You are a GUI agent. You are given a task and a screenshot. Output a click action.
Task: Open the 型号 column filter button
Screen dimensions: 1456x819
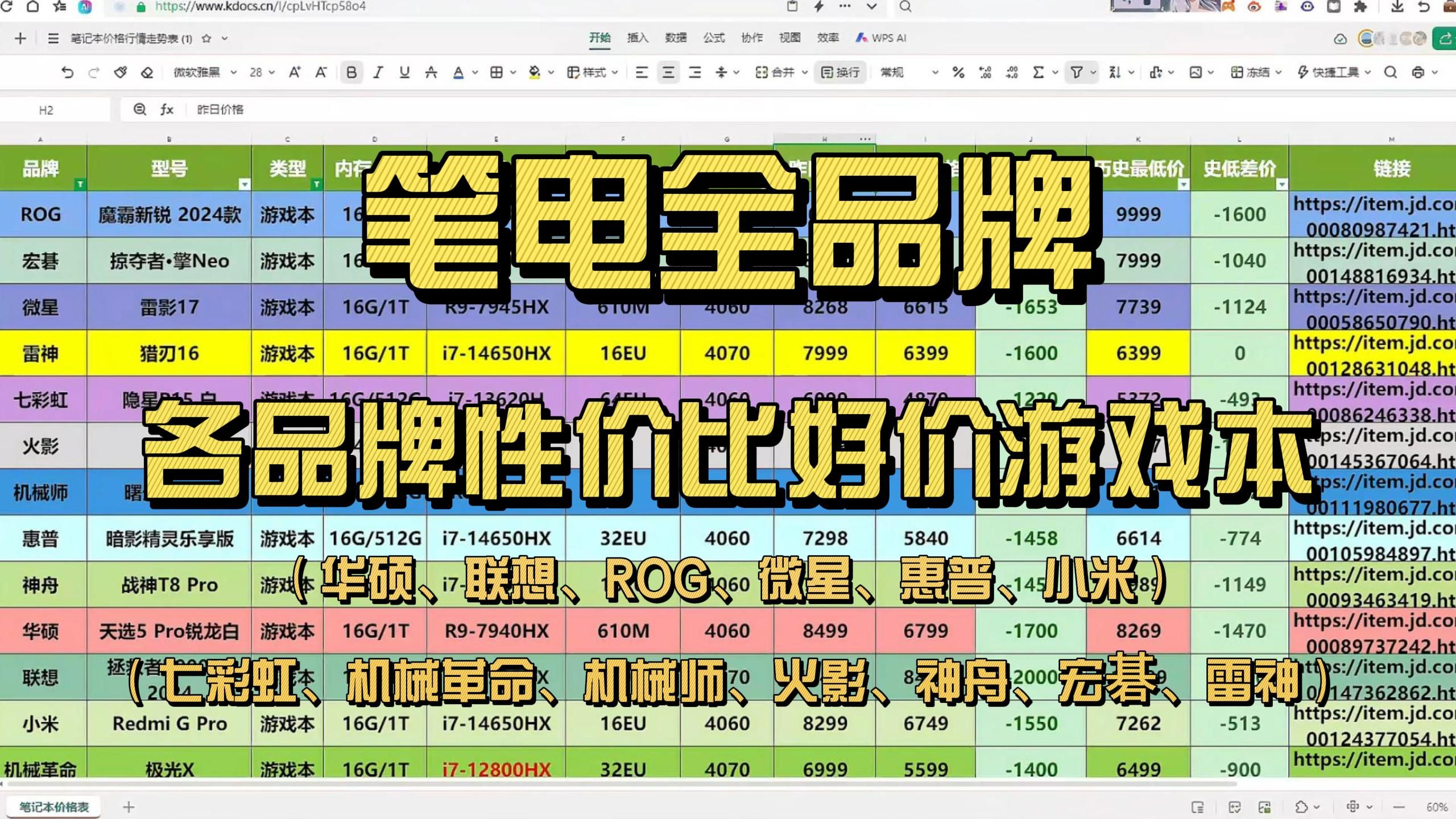click(x=245, y=184)
